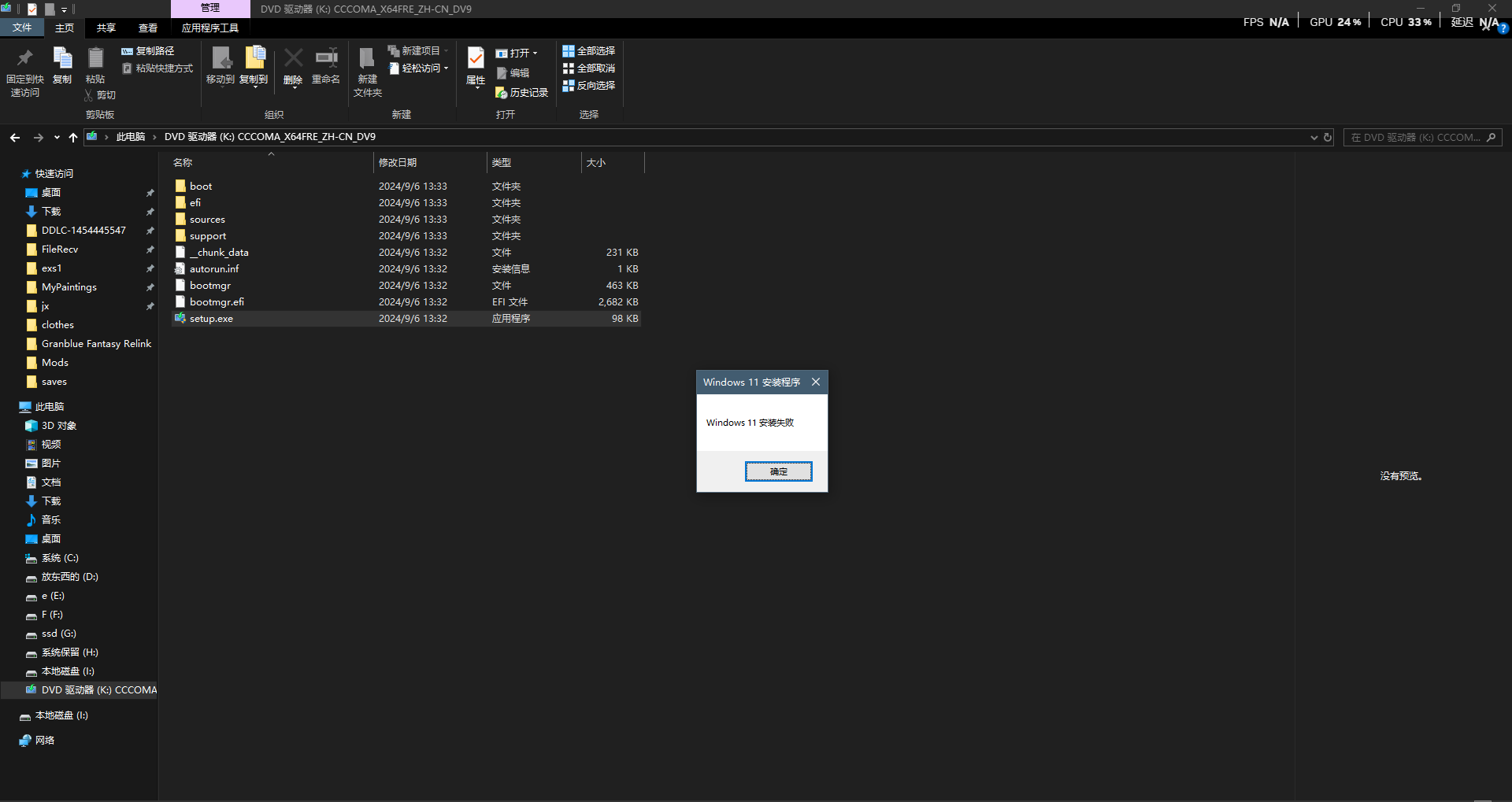Click the Rename icon in the ribbon
Screen dimensions: 1512x802
326,57
